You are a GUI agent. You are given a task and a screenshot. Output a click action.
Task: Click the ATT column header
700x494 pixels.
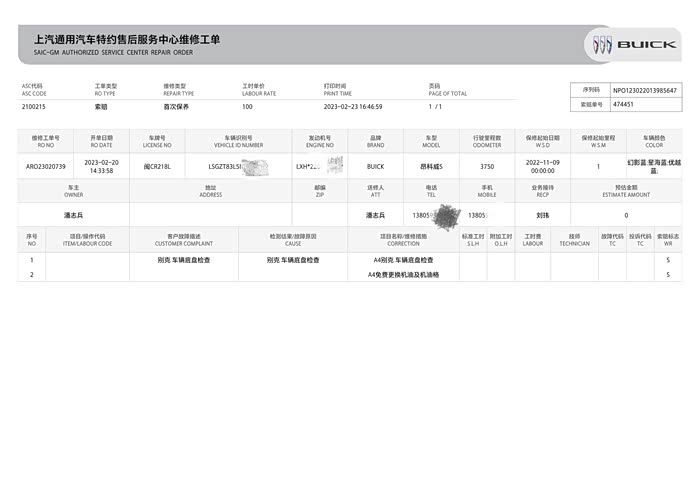point(375,191)
